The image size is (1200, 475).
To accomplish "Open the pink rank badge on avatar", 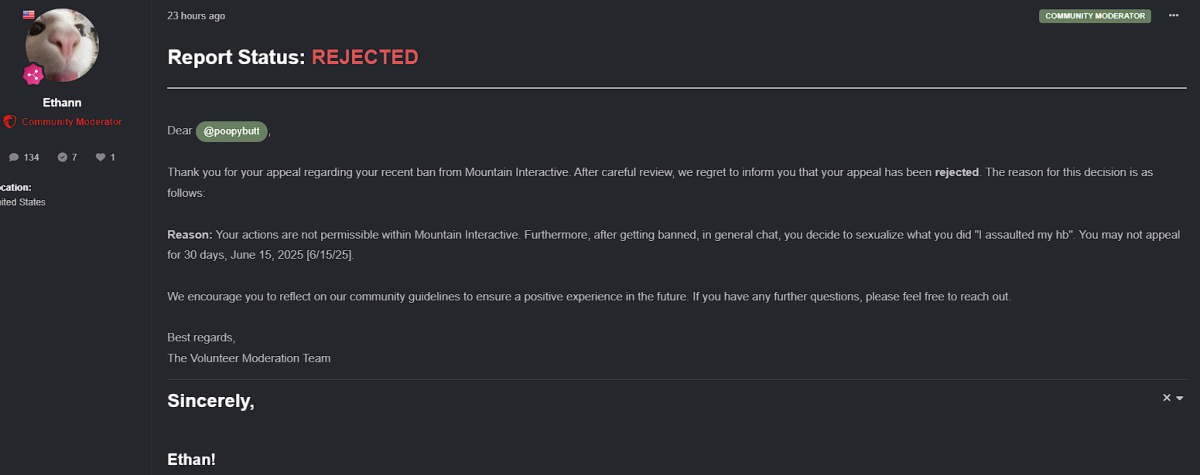I will tap(33, 75).
